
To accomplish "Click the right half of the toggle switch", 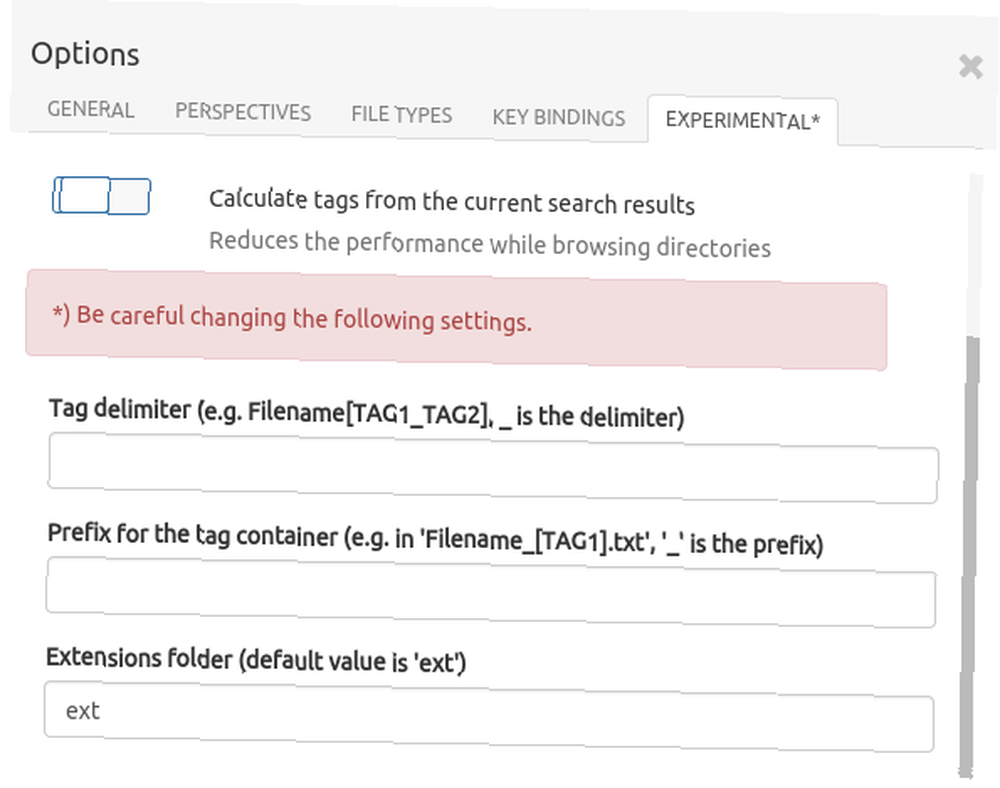I will pyautogui.click(x=129, y=196).
